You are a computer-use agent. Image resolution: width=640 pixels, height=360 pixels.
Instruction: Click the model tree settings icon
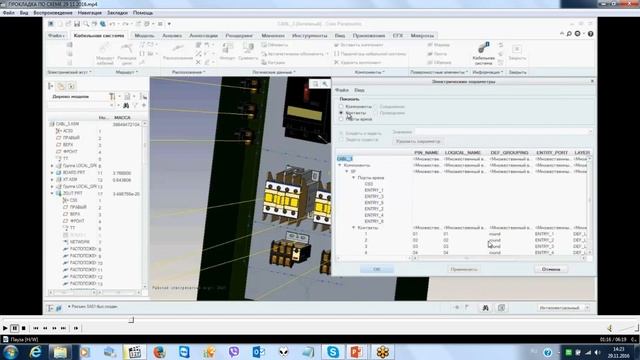112,97
